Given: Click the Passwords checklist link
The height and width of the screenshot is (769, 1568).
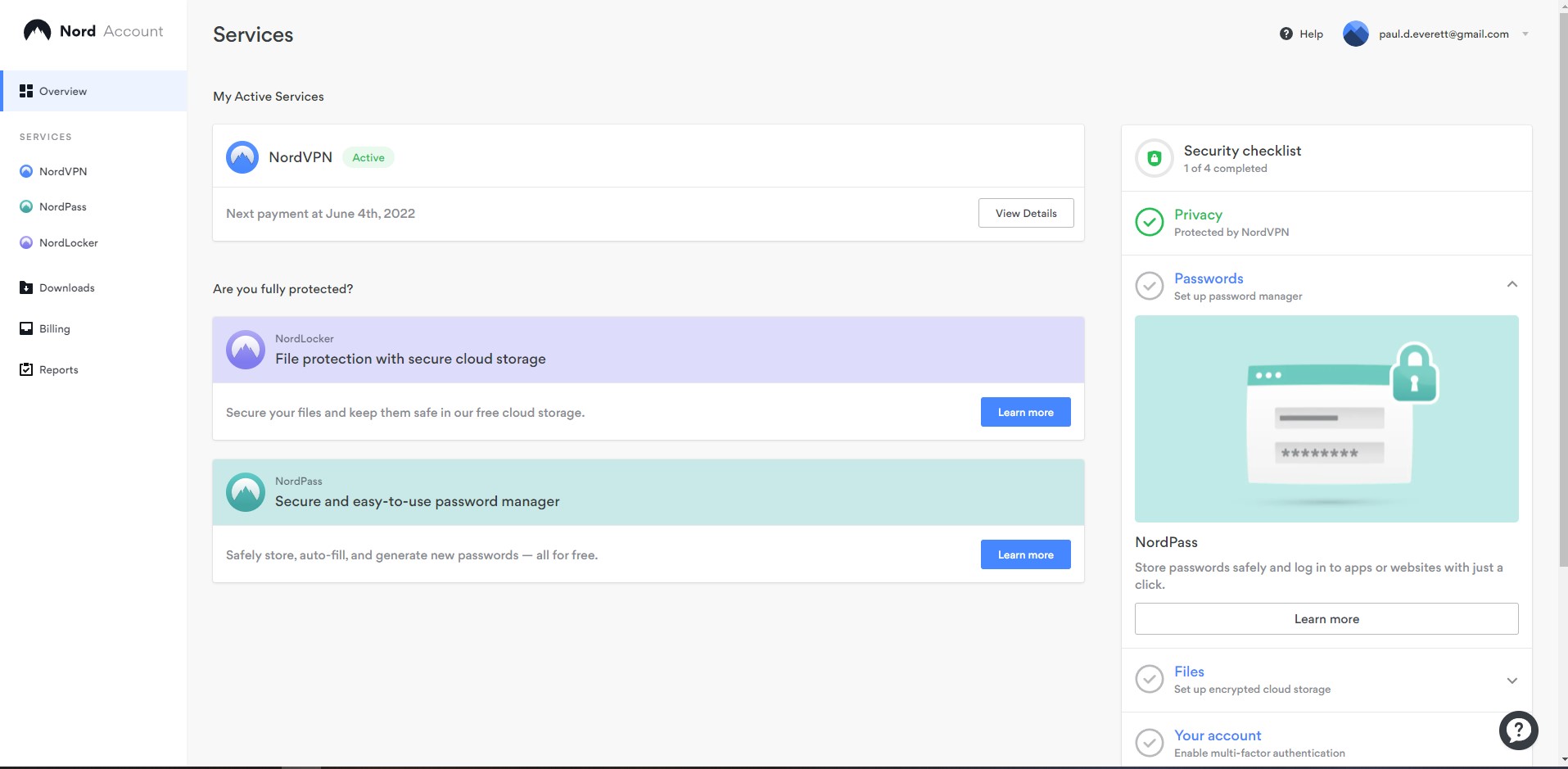Looking at the screenshot, I should click(1209, 278).
